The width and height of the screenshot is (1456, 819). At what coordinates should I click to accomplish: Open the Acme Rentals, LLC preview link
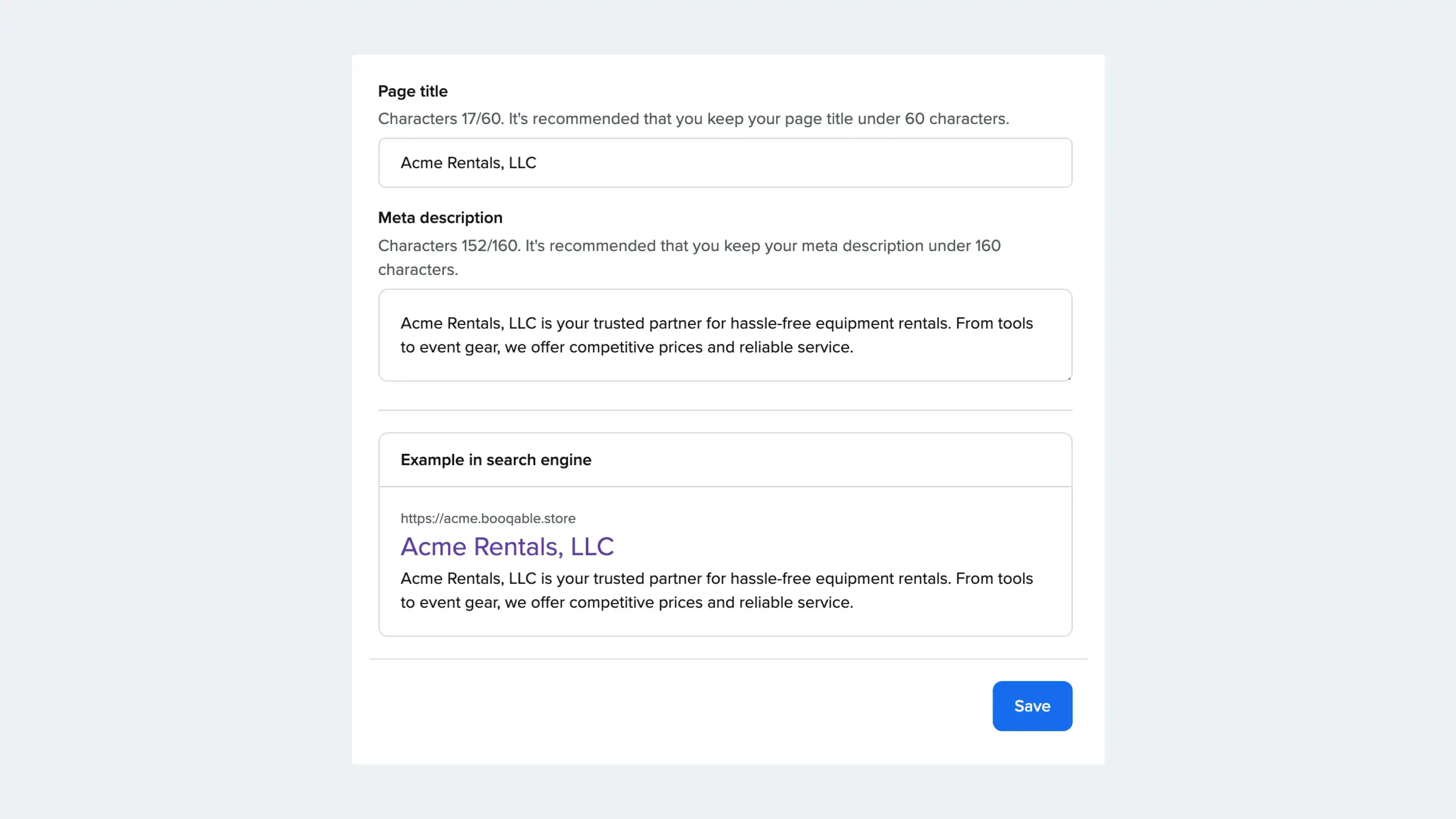[507, 546]
